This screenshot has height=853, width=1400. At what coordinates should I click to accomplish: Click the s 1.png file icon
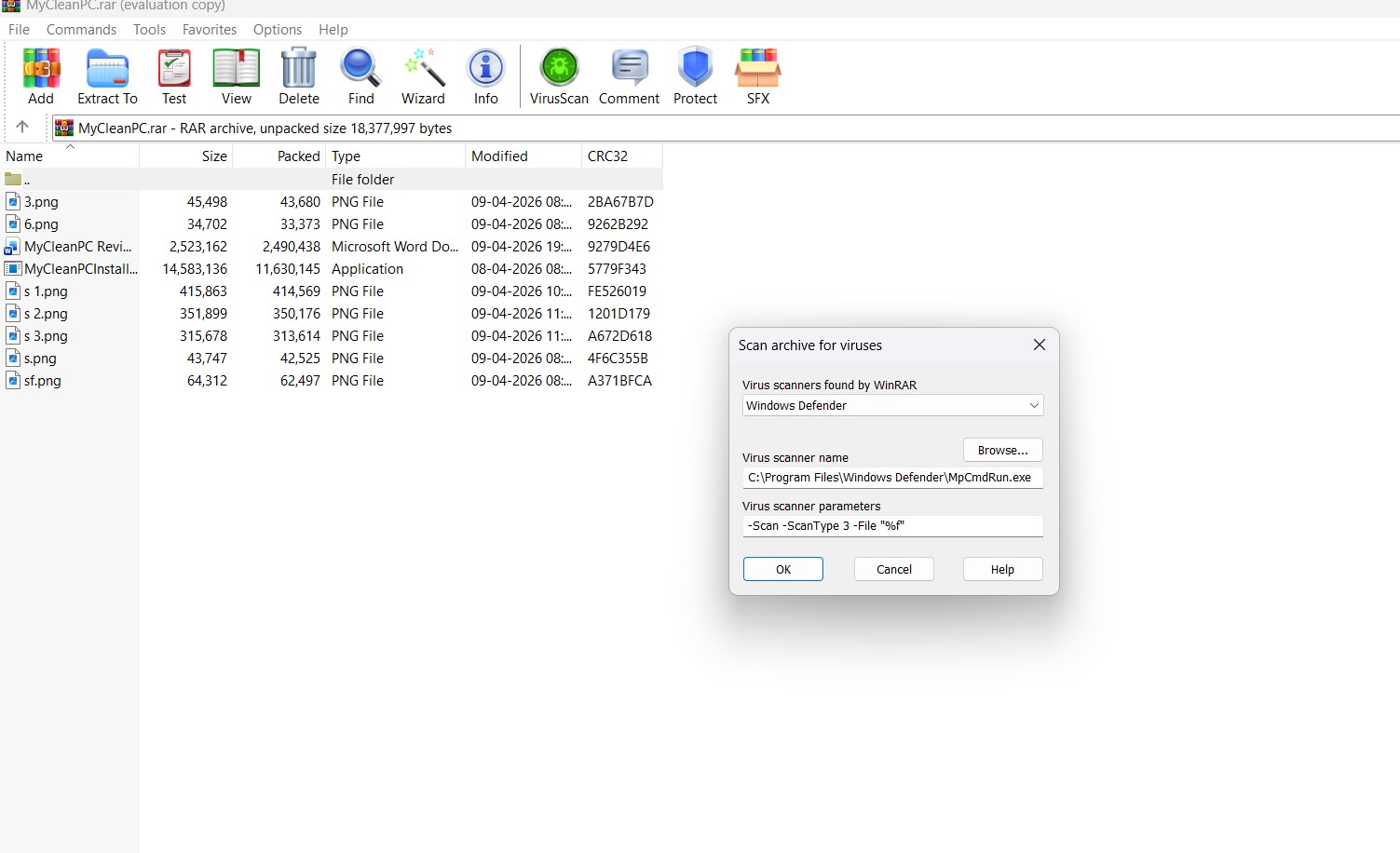click(x=13, y=291)
